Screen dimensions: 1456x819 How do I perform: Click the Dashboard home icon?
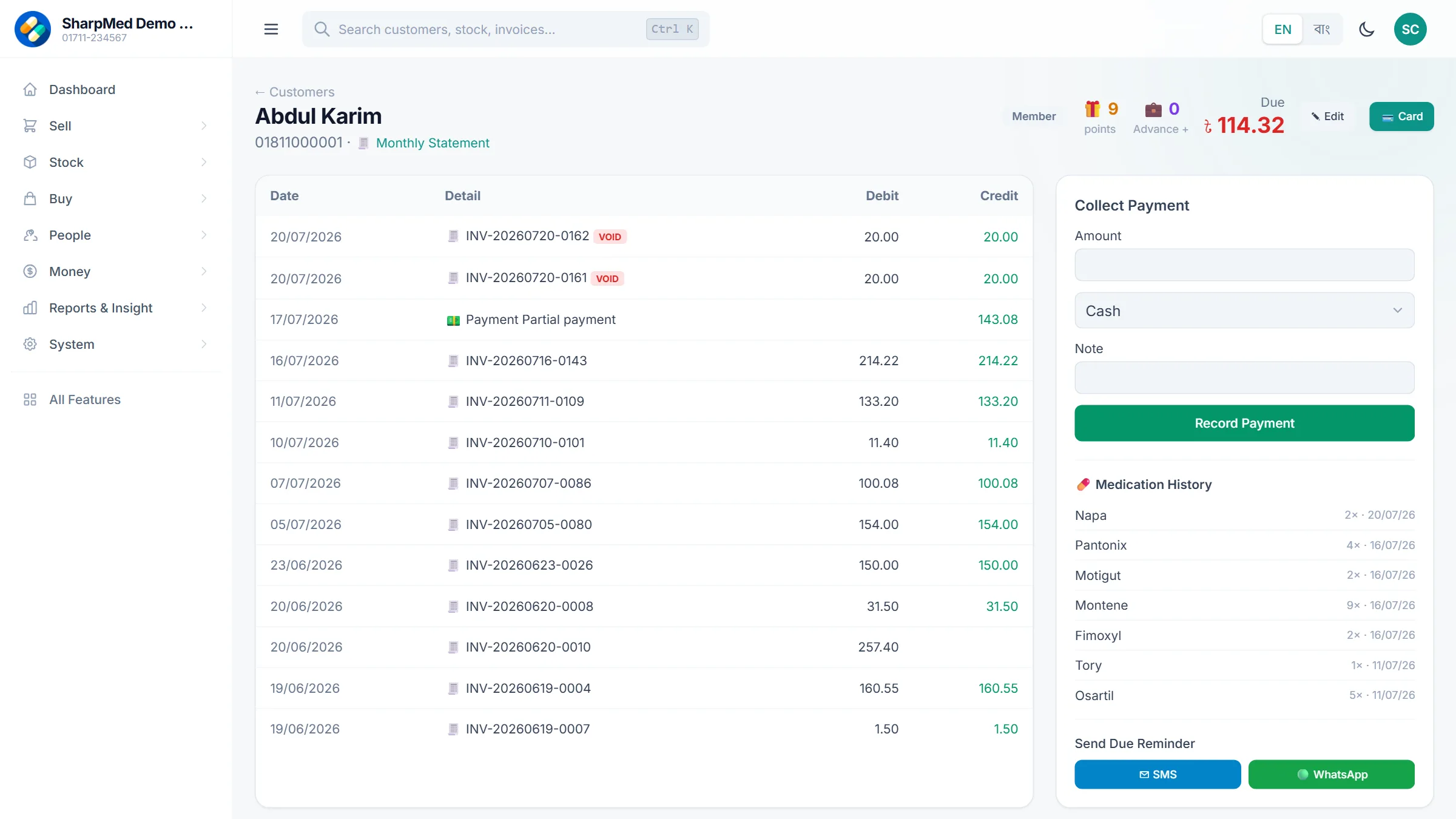(30, 90)
